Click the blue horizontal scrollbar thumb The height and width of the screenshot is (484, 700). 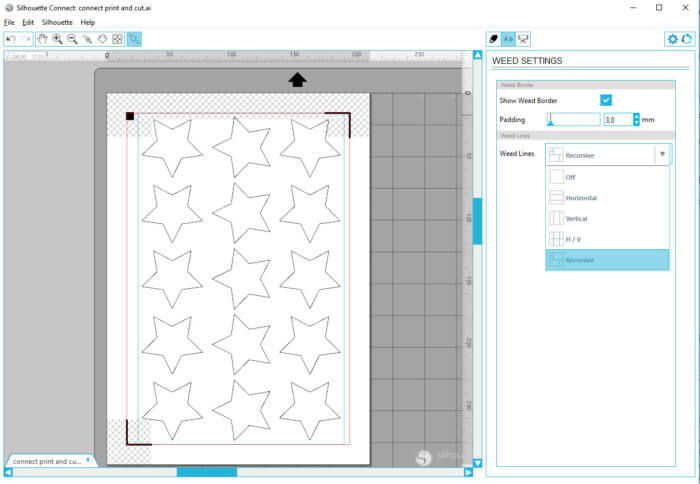[207, 472]
